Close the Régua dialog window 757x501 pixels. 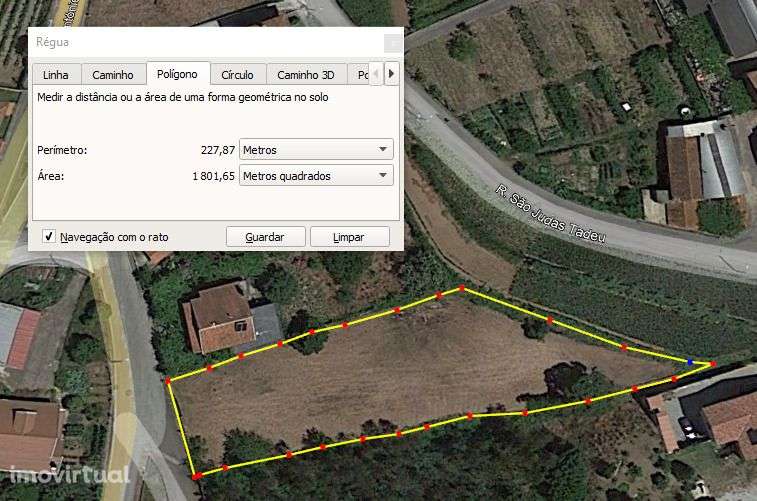(393, 43)
